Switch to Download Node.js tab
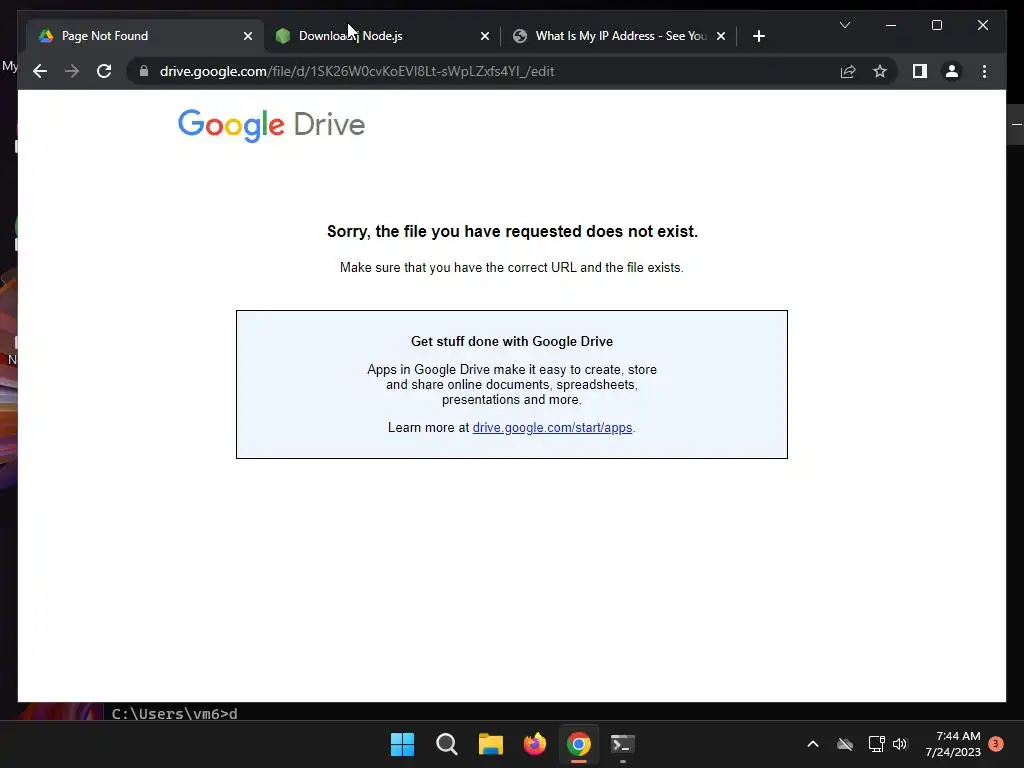The width and height of the screenshot is (1024, 768). point(382,36)
